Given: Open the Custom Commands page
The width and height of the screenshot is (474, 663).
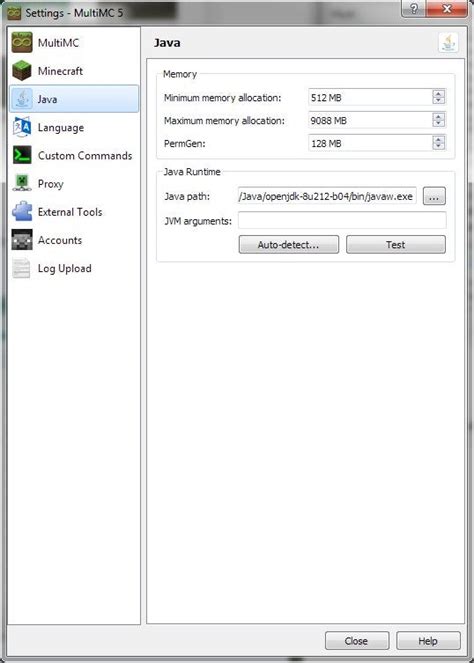Looking at the screenshot, I should click(74, 155).
